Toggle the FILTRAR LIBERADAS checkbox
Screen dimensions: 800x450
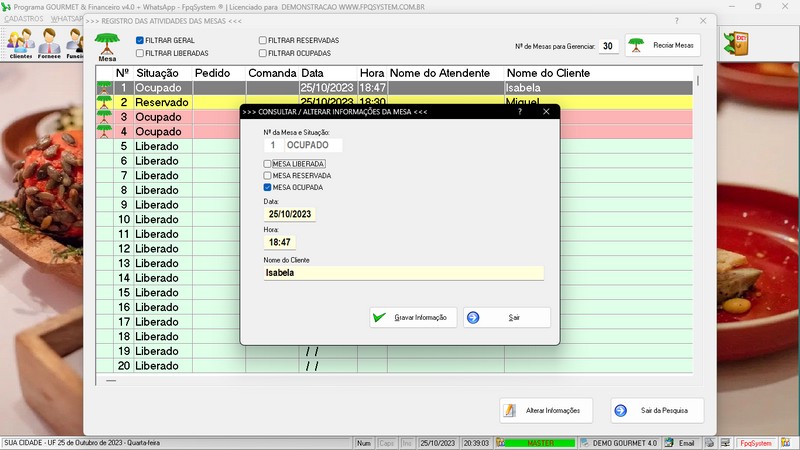[x=140, y=53]
